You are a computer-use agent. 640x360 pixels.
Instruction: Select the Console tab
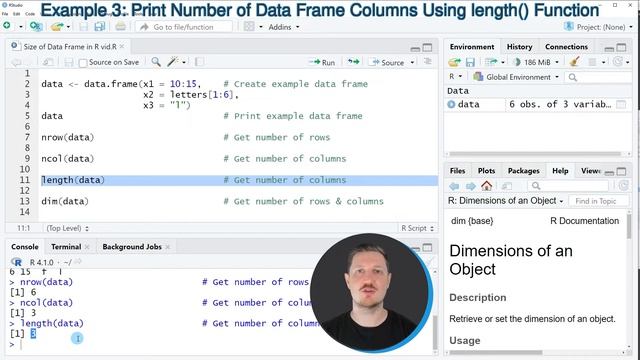point(25,247)
